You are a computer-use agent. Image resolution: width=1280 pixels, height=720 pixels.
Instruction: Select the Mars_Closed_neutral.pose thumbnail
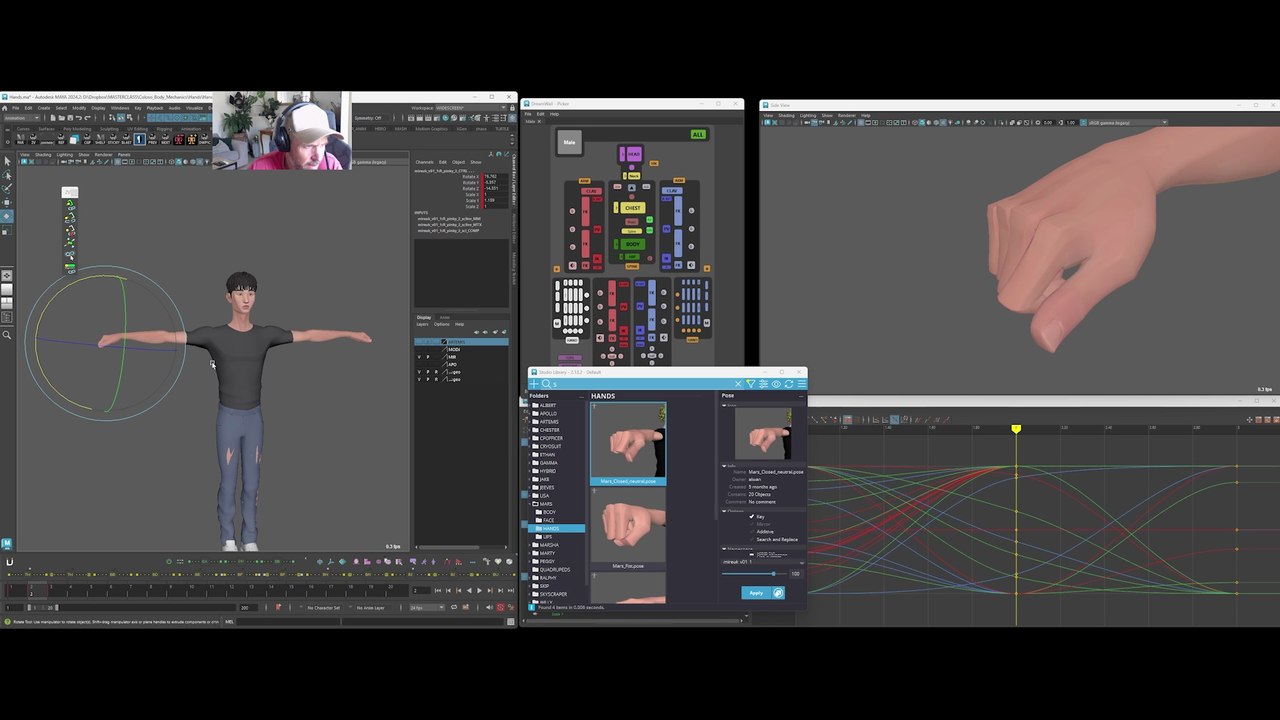628,445
